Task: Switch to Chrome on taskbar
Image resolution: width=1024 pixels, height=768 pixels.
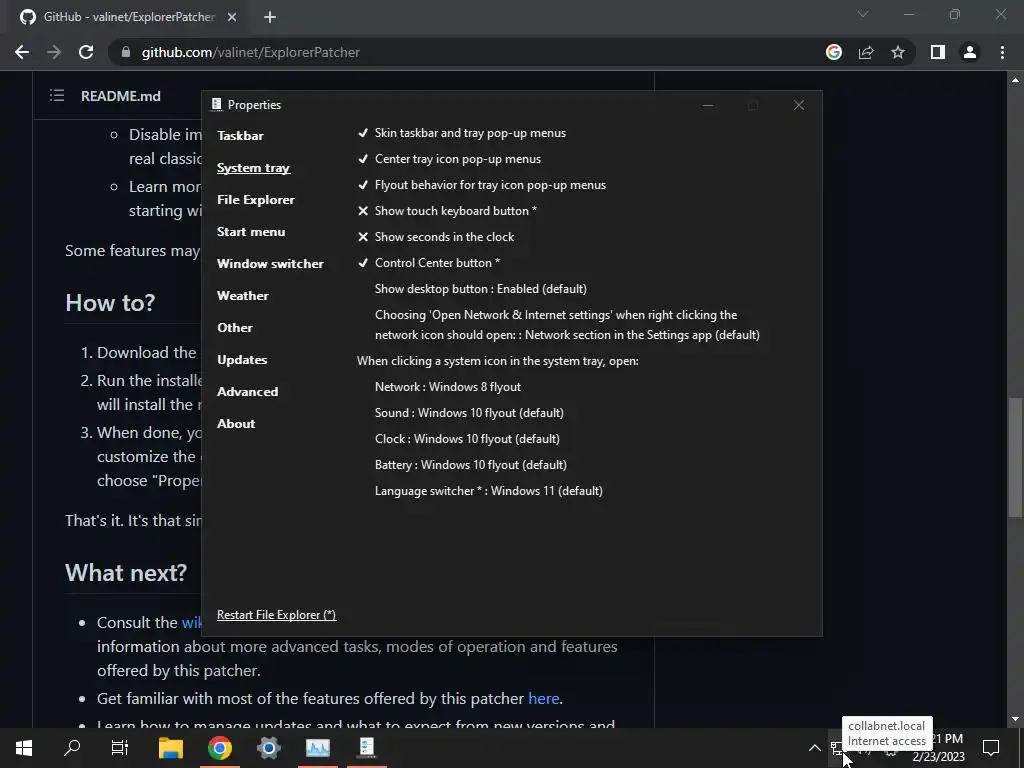Action: pos(220,747)
